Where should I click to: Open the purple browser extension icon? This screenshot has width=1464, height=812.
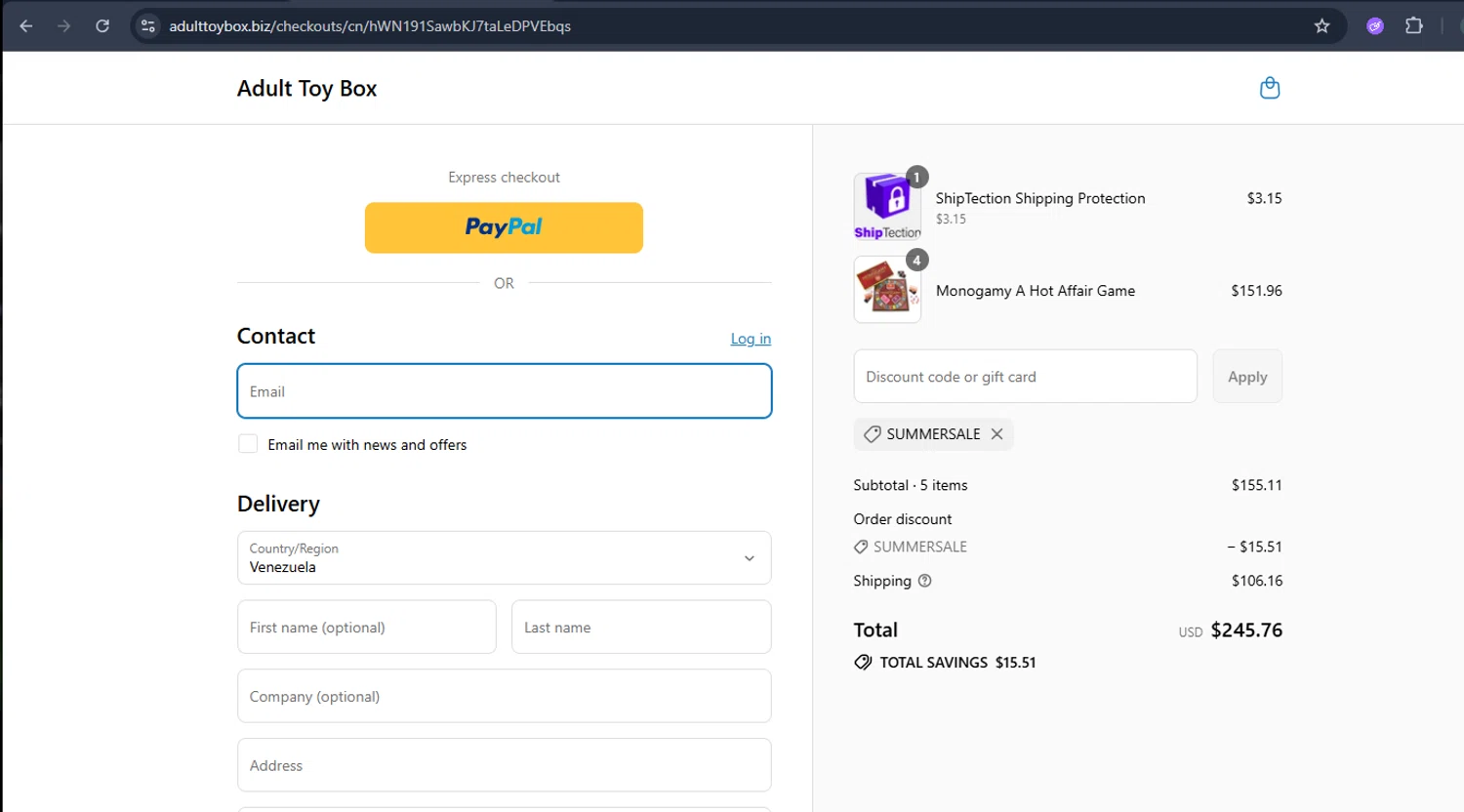tap(1375, 26)
